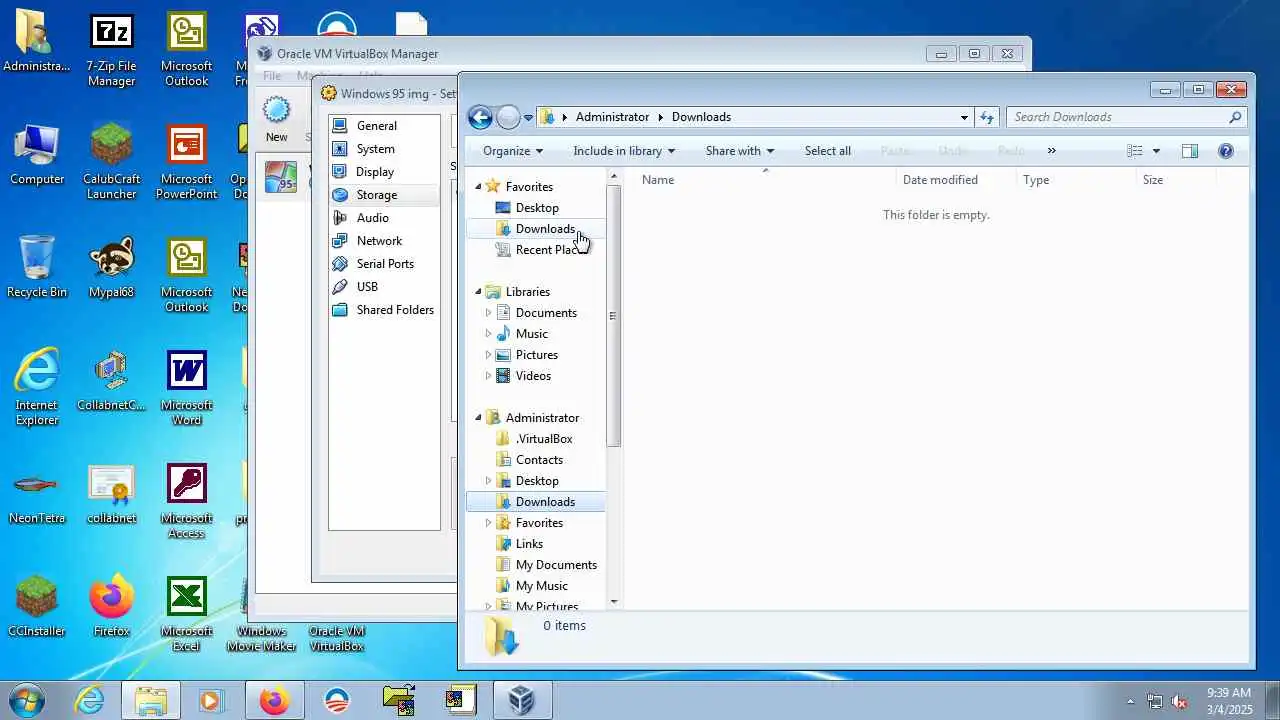The height and width of the screenshot is (720, 1280).
Task: Select System in VirtualBox settings list
Action: (384, 149)
